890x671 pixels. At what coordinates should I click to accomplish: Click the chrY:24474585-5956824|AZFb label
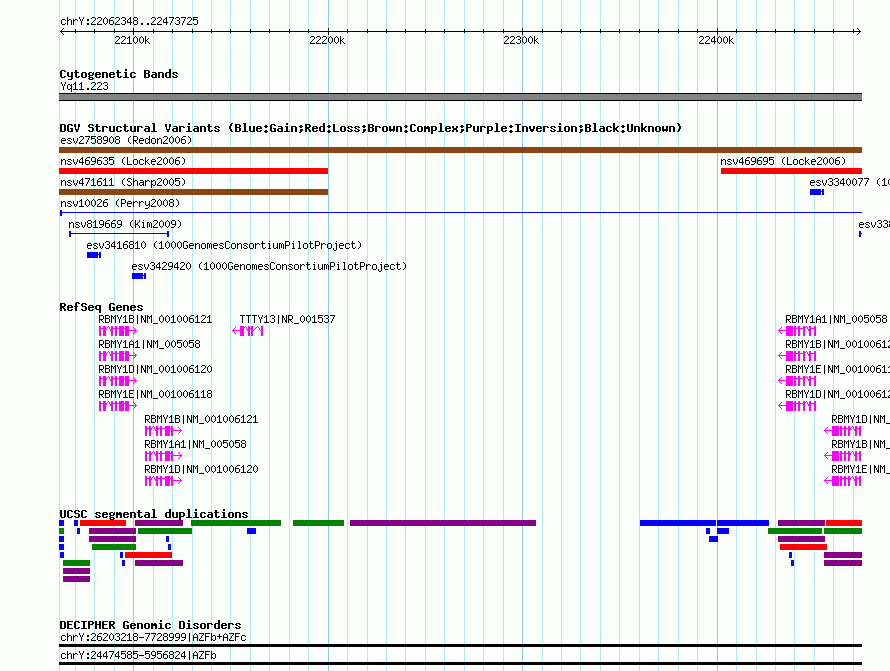click(138, 656)
